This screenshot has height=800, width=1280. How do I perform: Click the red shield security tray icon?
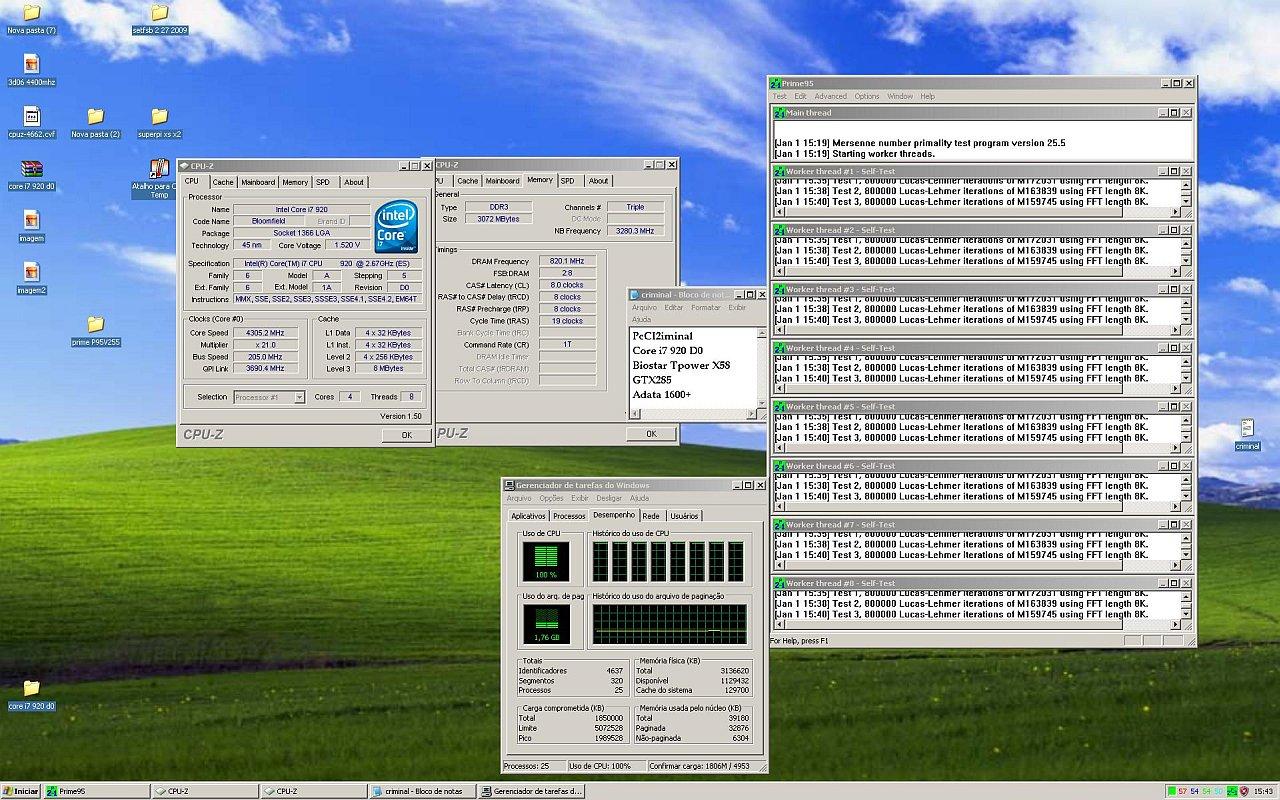[x=1244, y=791]
